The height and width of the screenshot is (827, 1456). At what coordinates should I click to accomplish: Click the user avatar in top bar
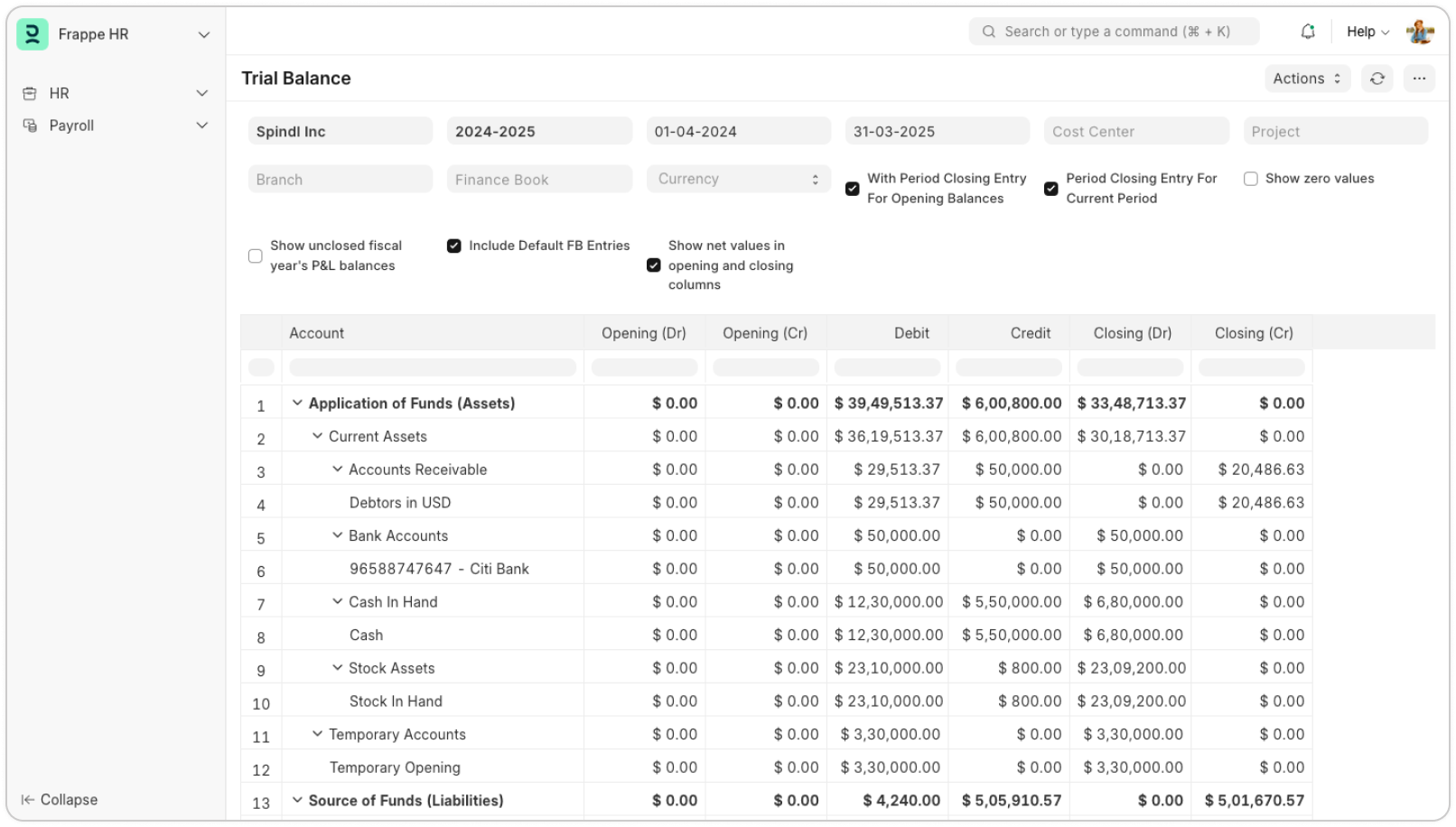(x=1420, y=32)
